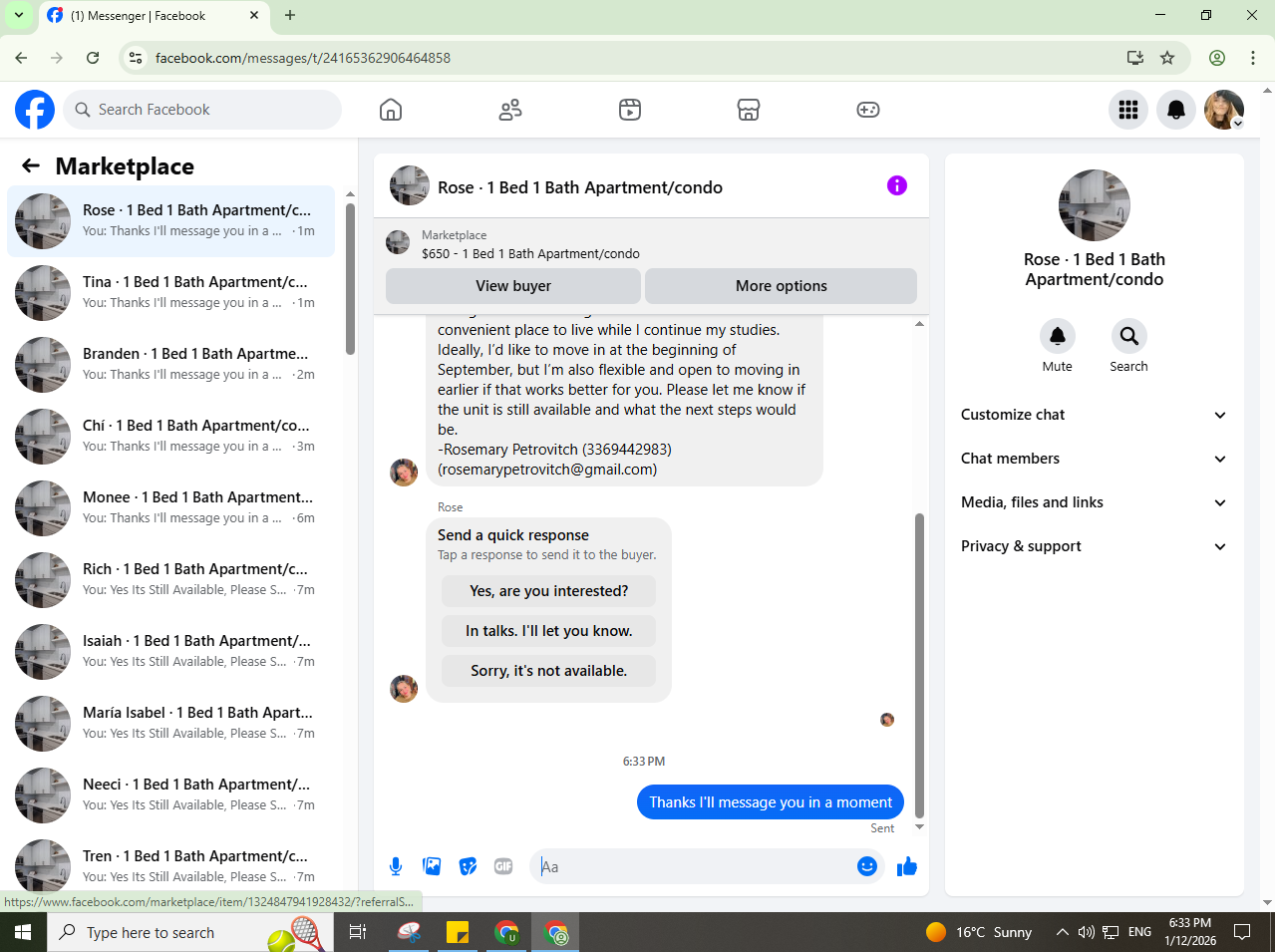Open the Marketplace storefront icon

(x=749, y=110)
